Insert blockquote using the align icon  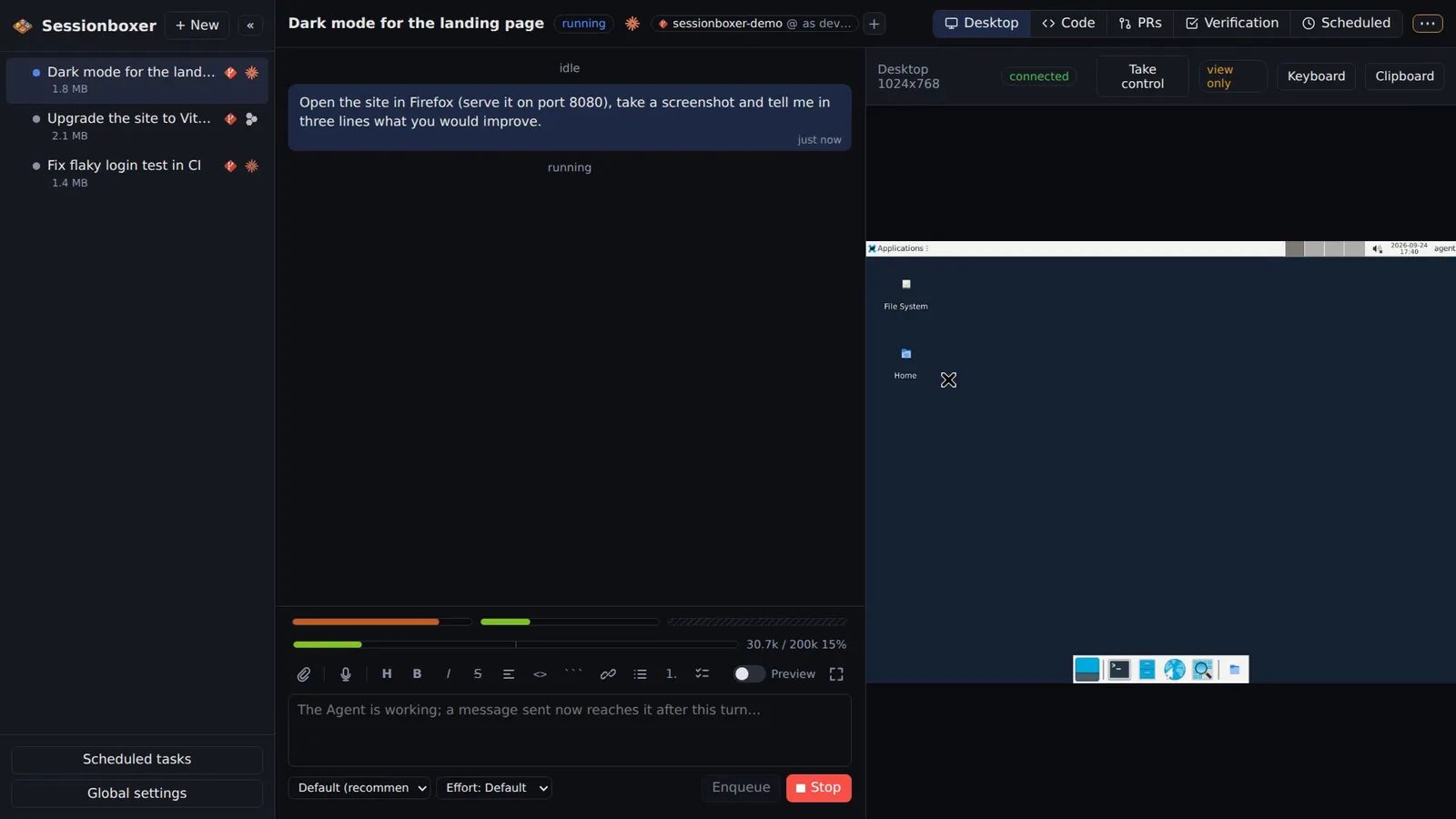(x=509, y=674)
